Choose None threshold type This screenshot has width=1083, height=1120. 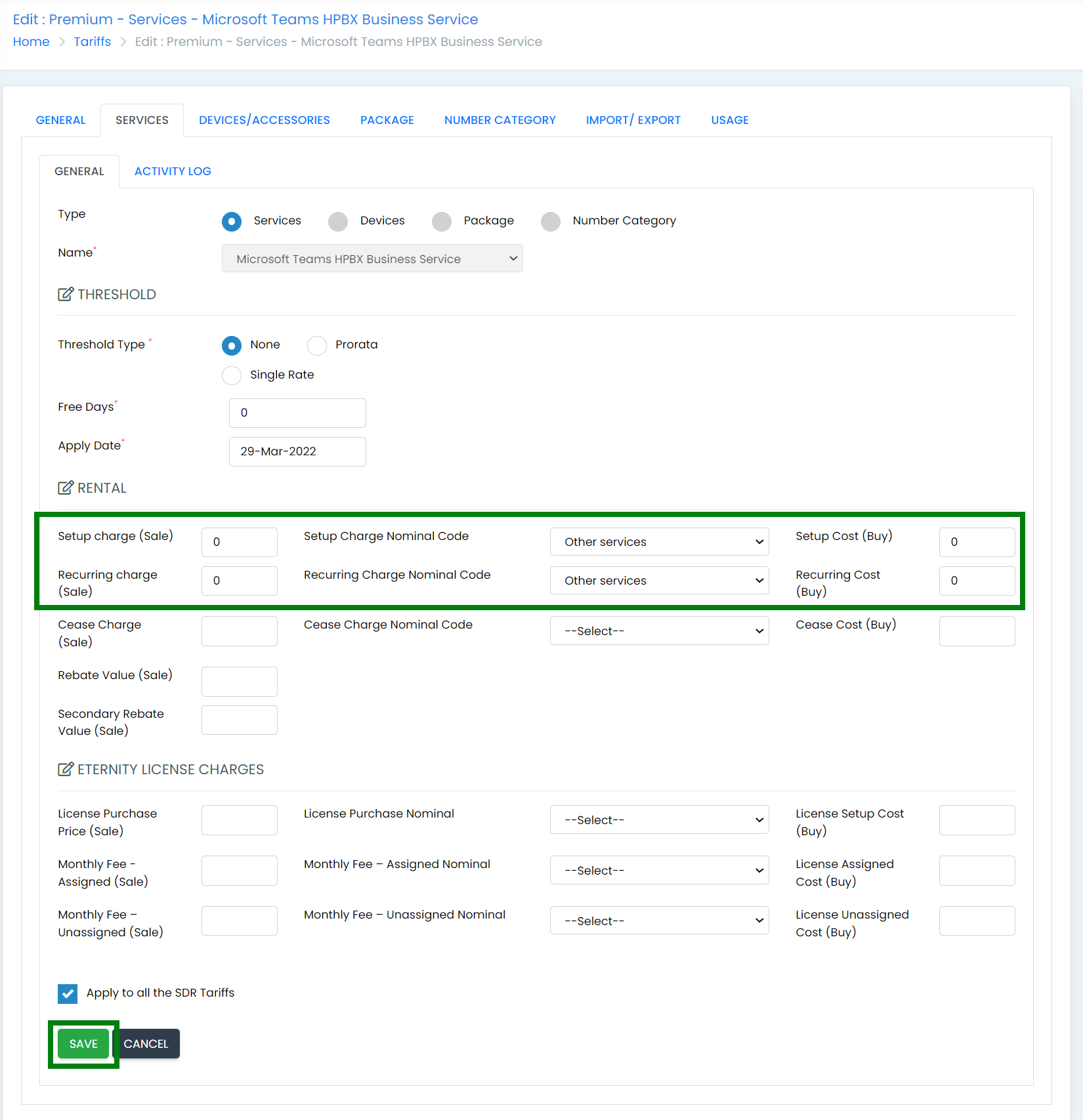[x=232, y=345]
